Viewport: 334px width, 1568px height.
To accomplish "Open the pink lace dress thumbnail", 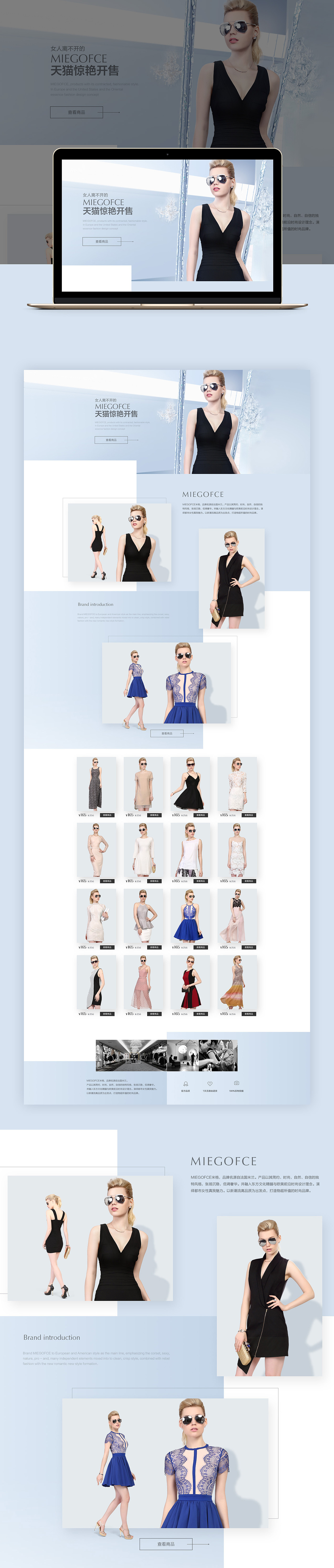I will pos(144,982).
